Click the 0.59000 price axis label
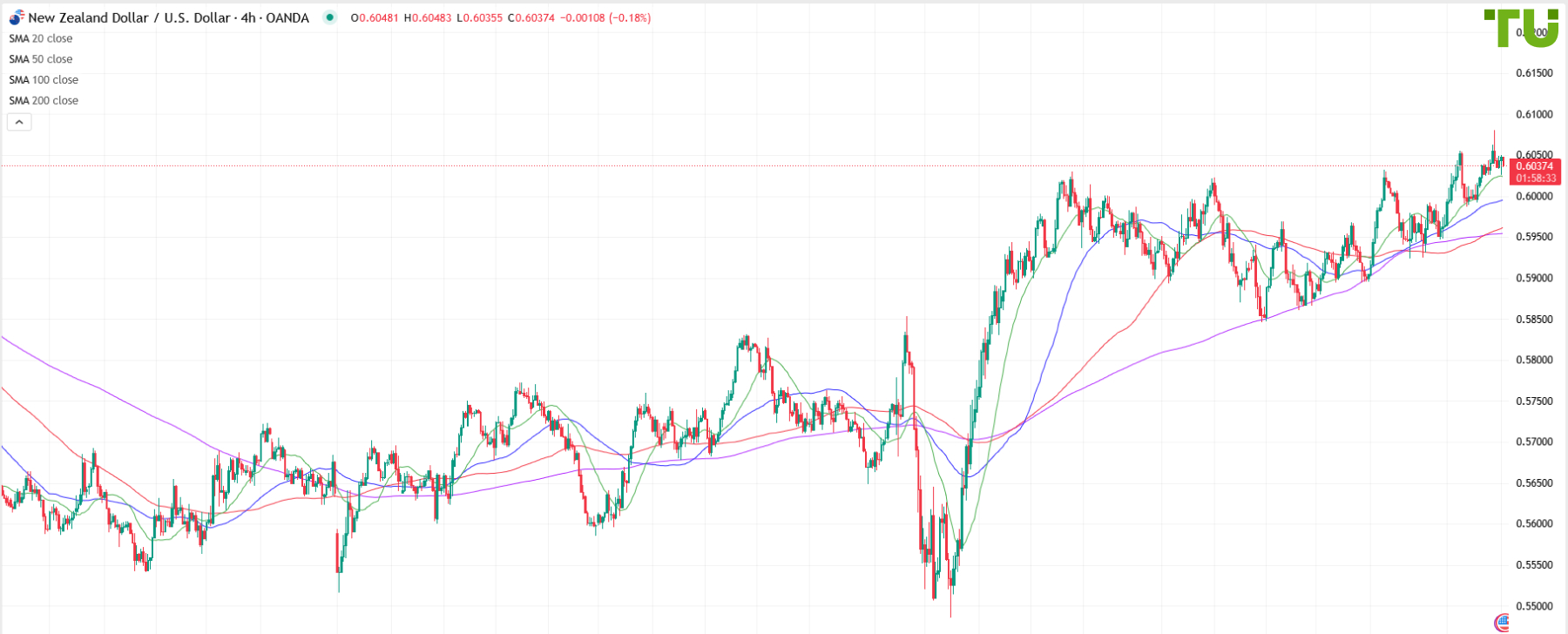 pos(1534,279)
